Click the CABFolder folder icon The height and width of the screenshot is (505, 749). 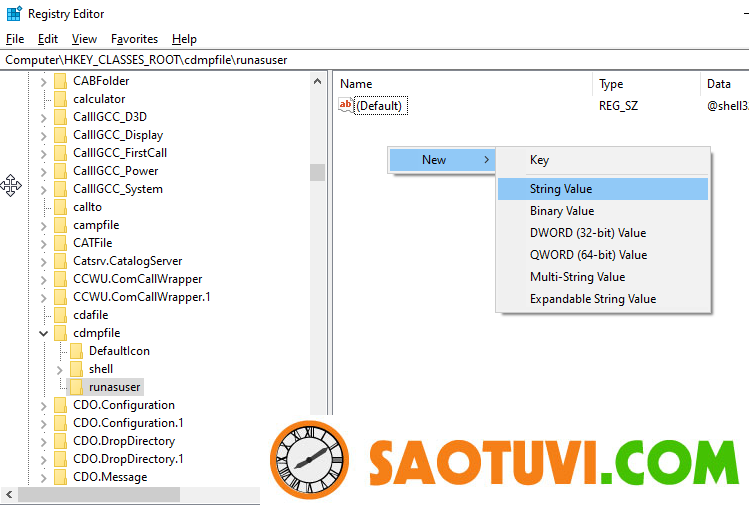click(61, 81)
